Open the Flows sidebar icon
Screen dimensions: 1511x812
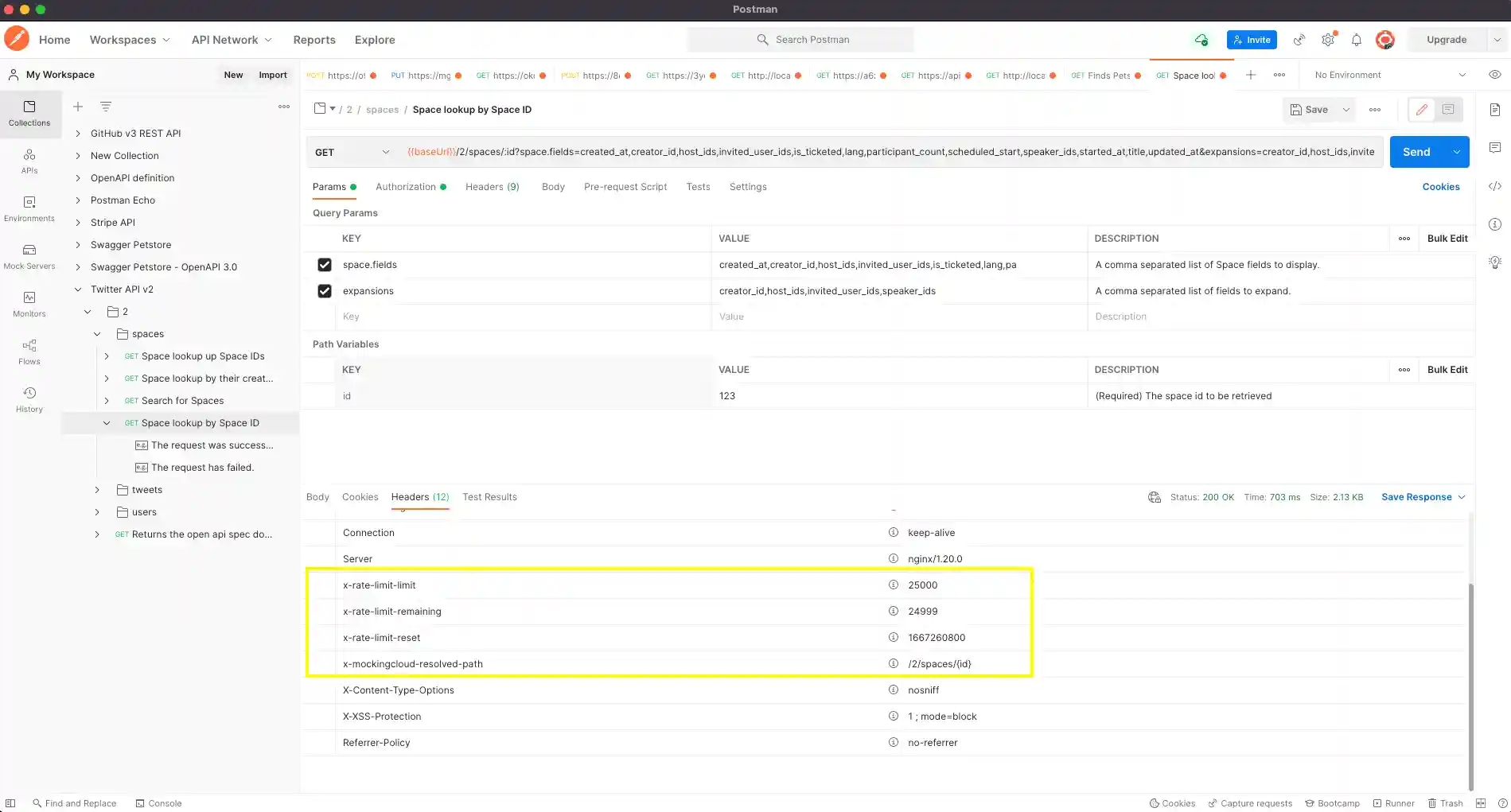[29, 352]
